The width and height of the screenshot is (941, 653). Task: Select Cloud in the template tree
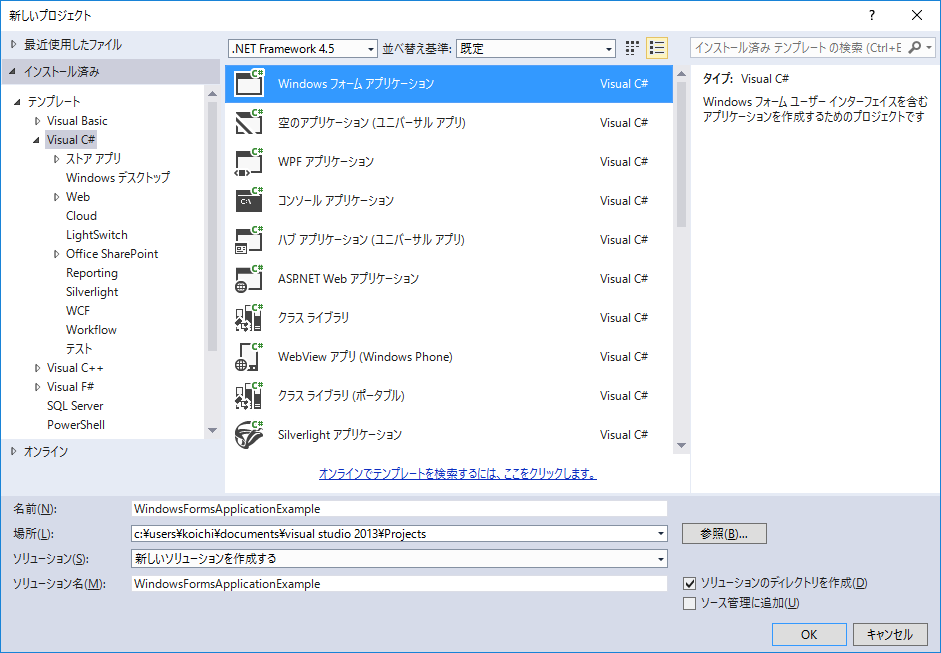(81, 216)
